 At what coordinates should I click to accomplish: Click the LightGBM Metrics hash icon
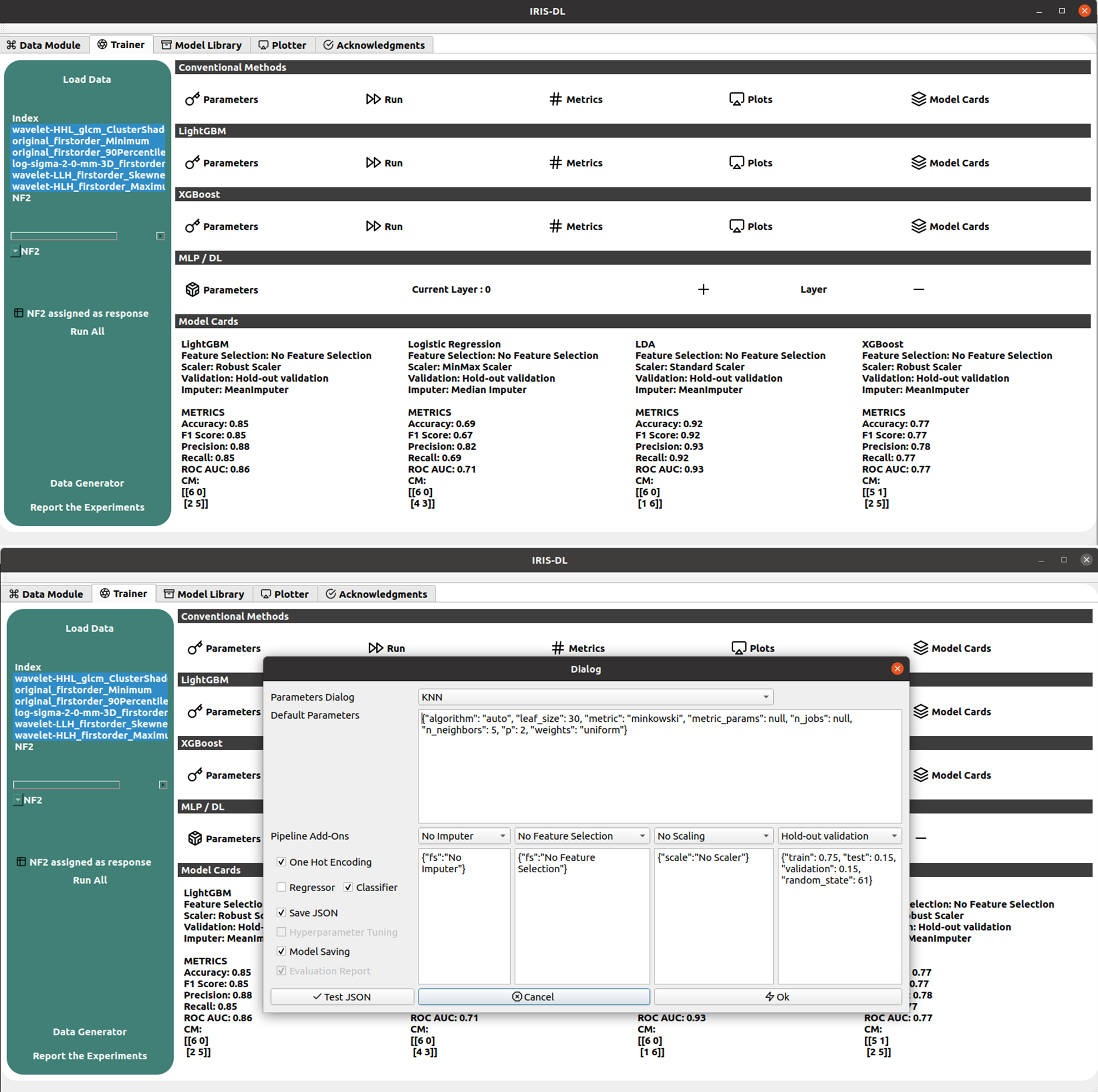coord(555,163)
